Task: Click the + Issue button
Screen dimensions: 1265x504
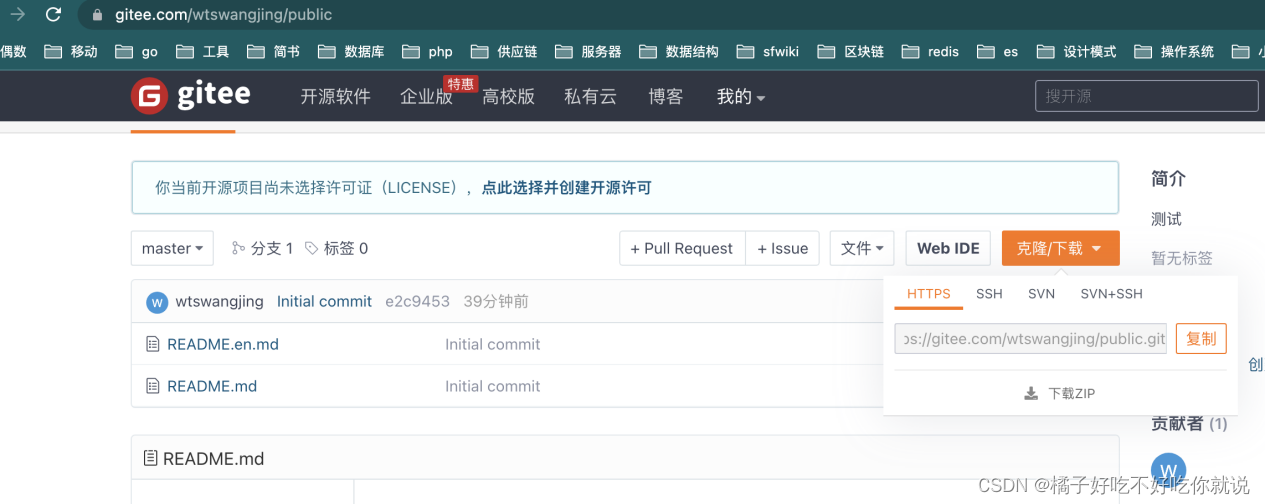Action: click(783, 248)
